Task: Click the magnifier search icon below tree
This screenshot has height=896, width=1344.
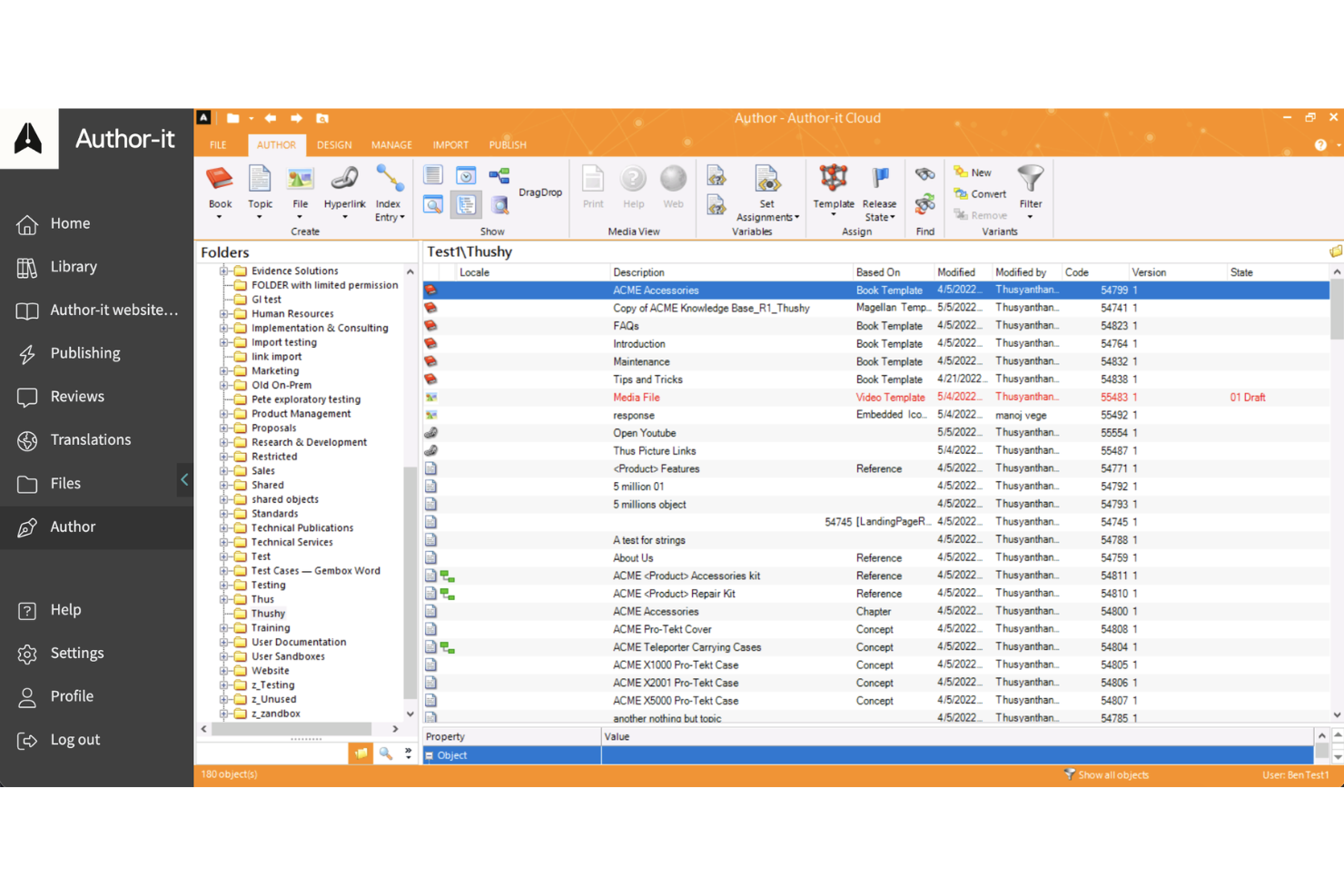Action: click(x=385, y=753)
